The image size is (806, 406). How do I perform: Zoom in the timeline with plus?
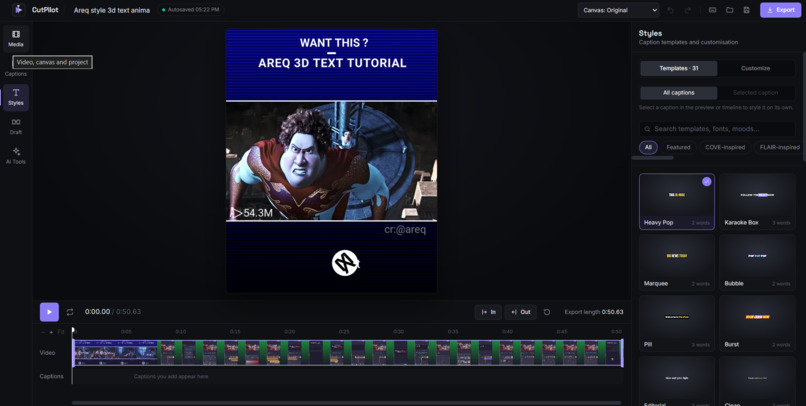coord(51,332)
